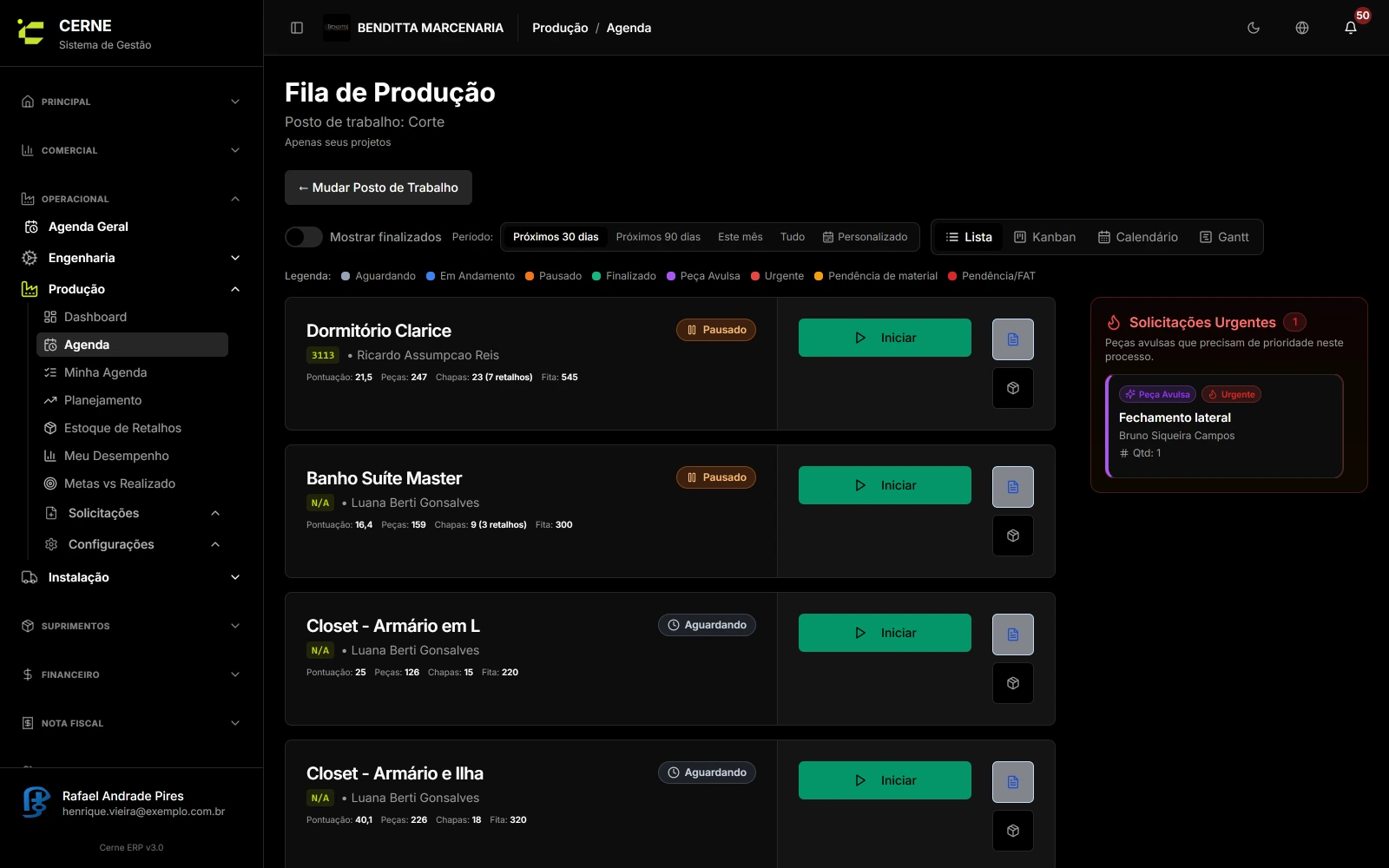This screenshot has width=1389, height=868.
Task: Open the Agenda item in Produção menu
Action: [x=132, y=345]
